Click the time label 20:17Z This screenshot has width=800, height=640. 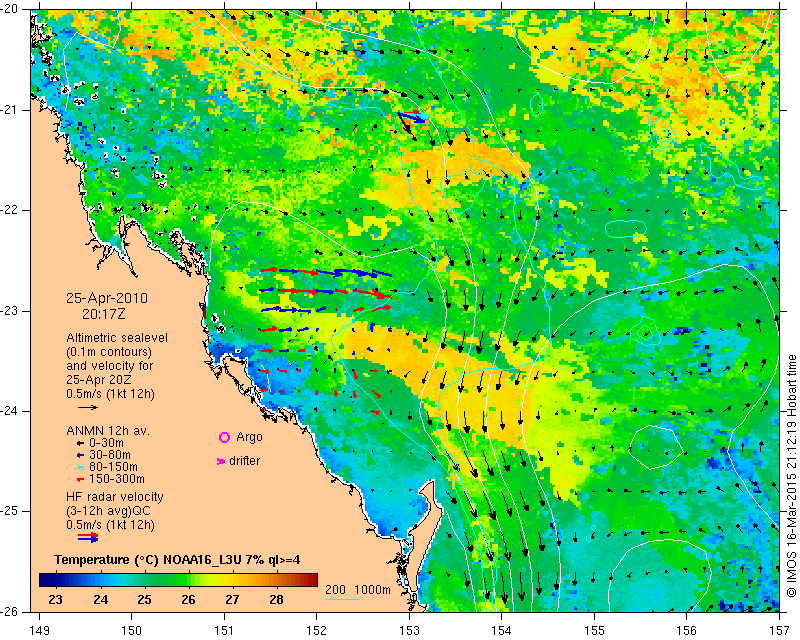104,314
